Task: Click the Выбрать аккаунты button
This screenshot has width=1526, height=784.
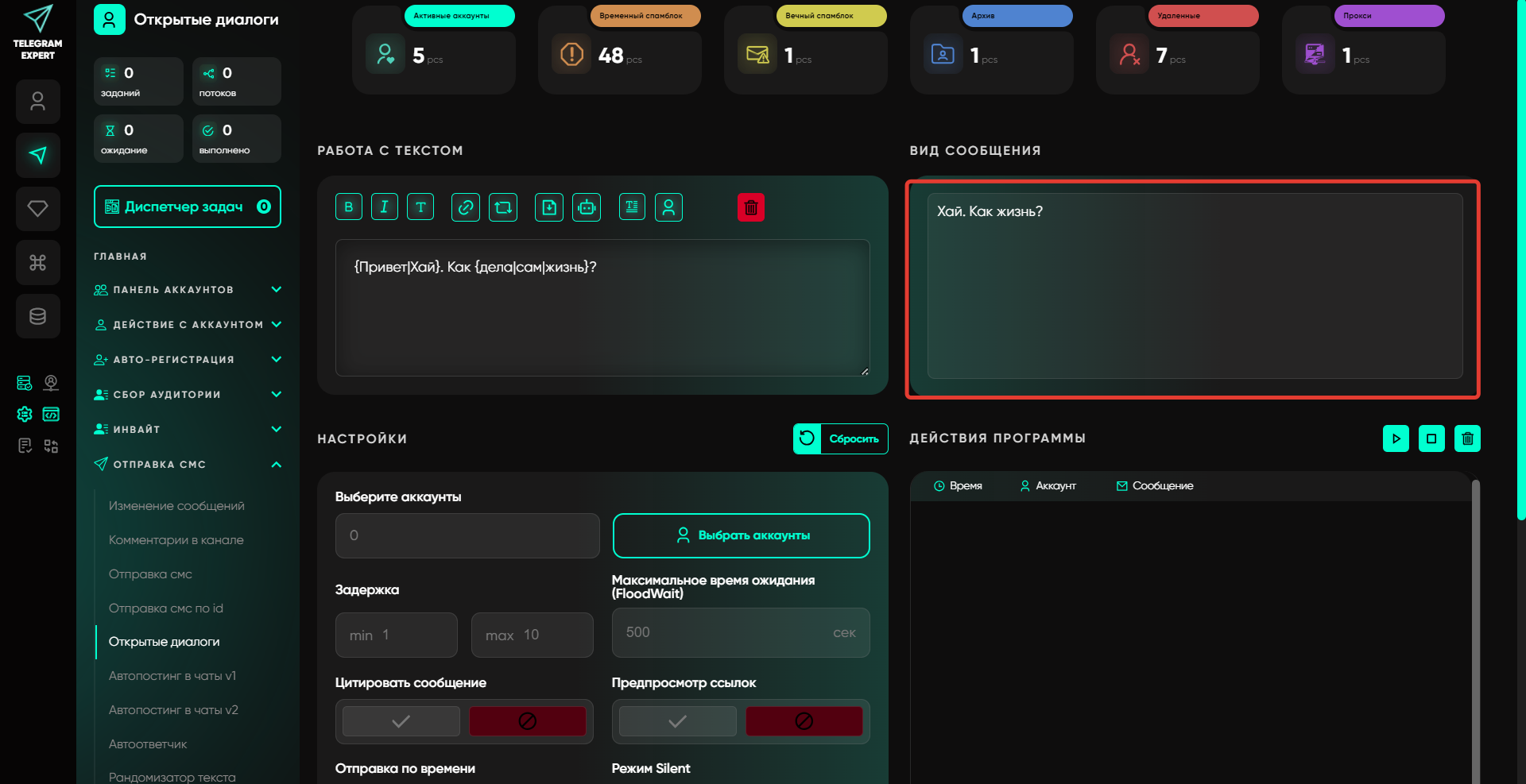Action: click(741, 535)
